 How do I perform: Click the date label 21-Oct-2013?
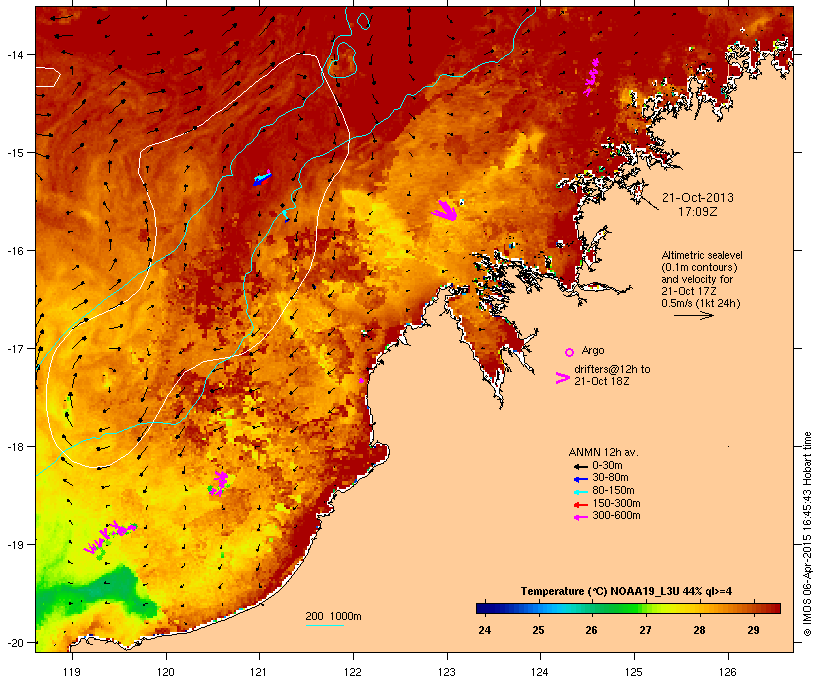698,198
